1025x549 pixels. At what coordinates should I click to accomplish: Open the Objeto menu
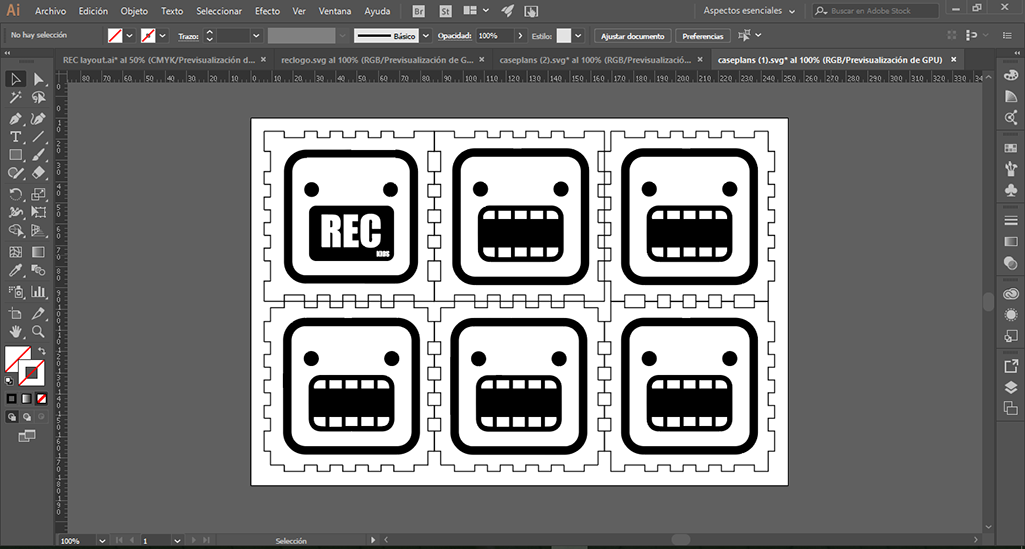coord(134,11)
